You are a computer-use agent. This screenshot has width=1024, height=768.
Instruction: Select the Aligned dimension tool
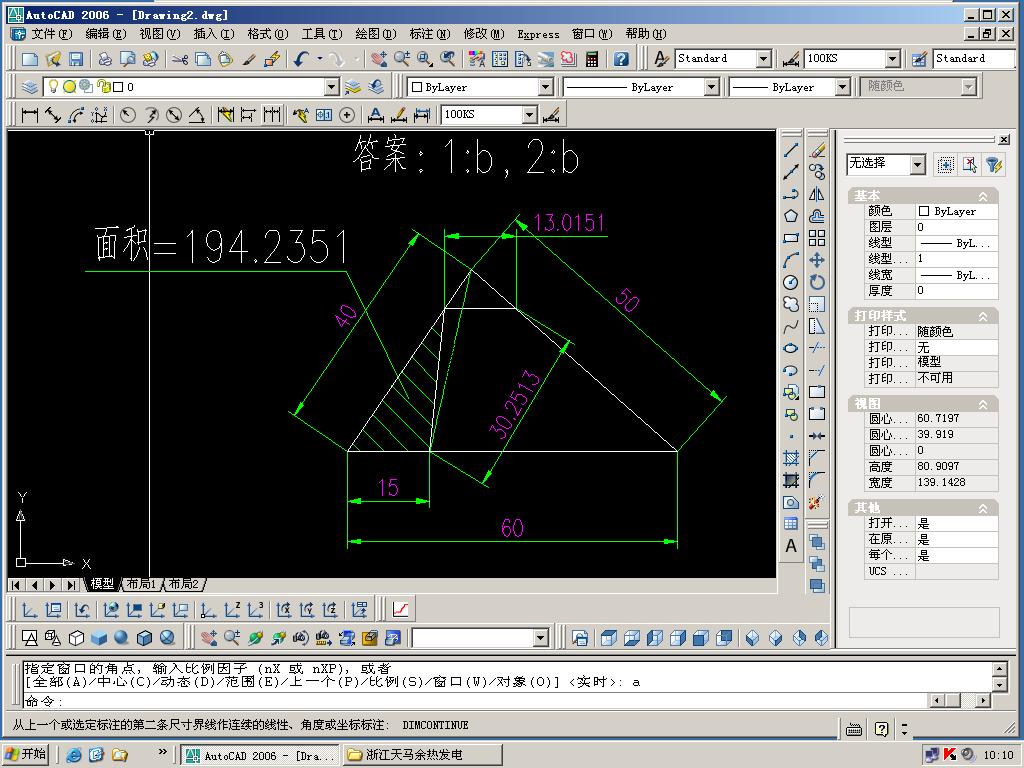coord(53,115)
